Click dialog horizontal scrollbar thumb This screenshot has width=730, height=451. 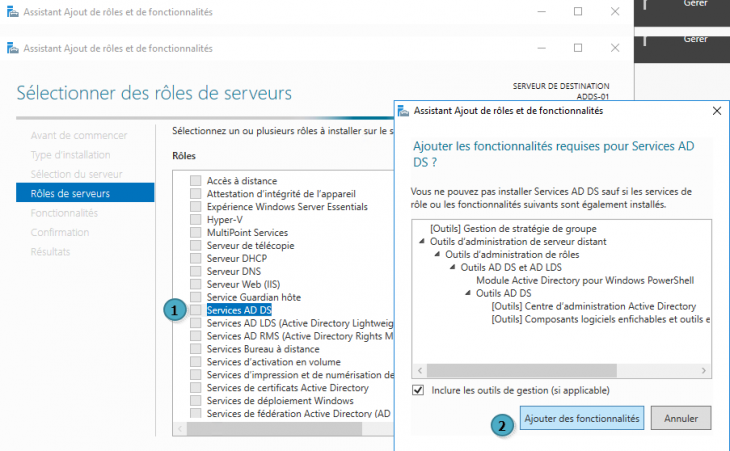pyautogui.click(x=522, y=370)
